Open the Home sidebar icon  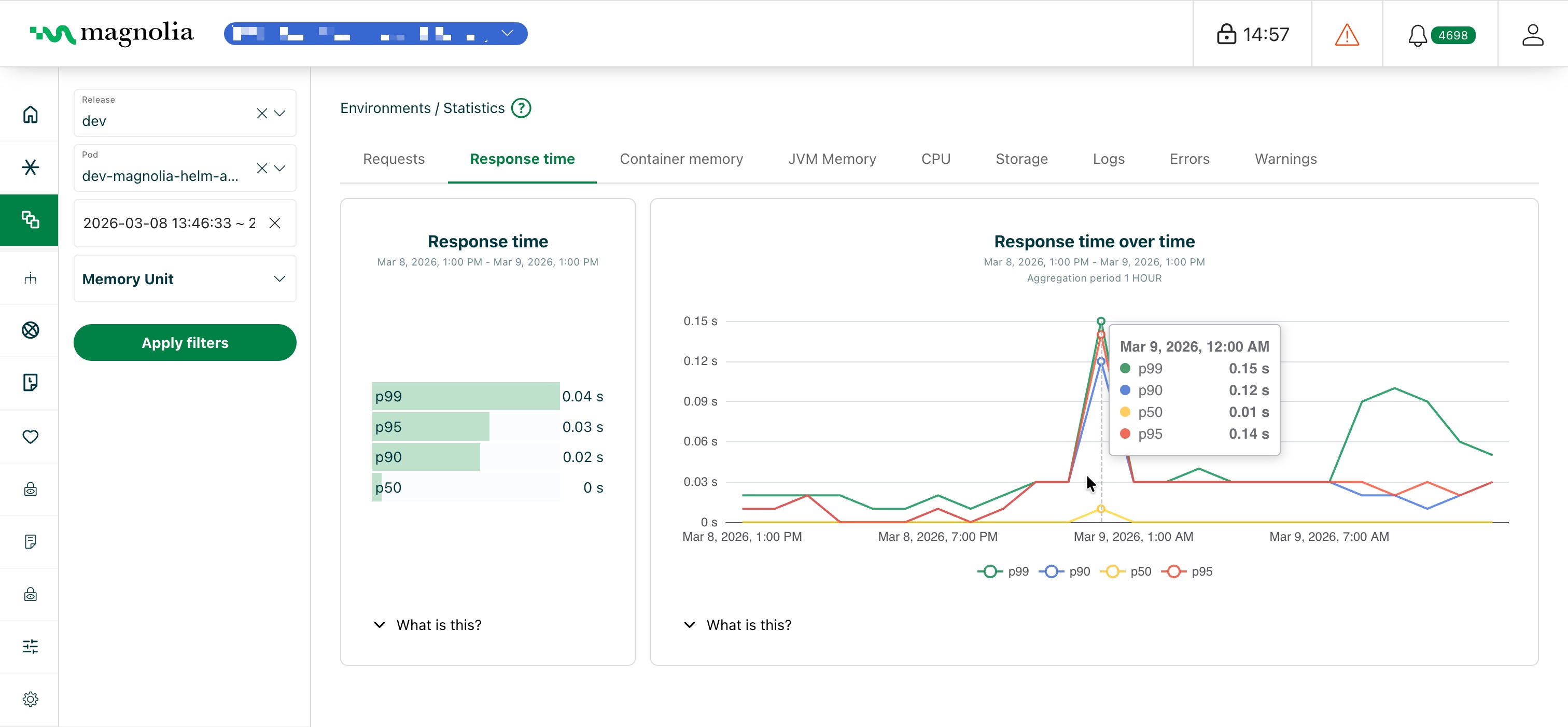click(31, 115)
